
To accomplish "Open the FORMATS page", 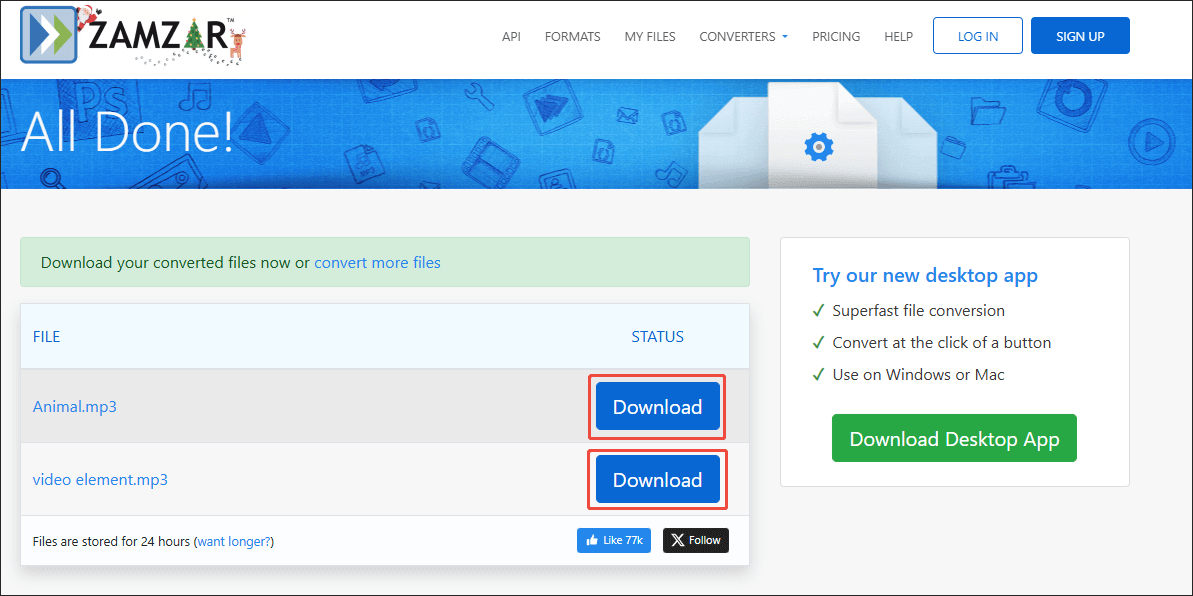I will (572, 36).
